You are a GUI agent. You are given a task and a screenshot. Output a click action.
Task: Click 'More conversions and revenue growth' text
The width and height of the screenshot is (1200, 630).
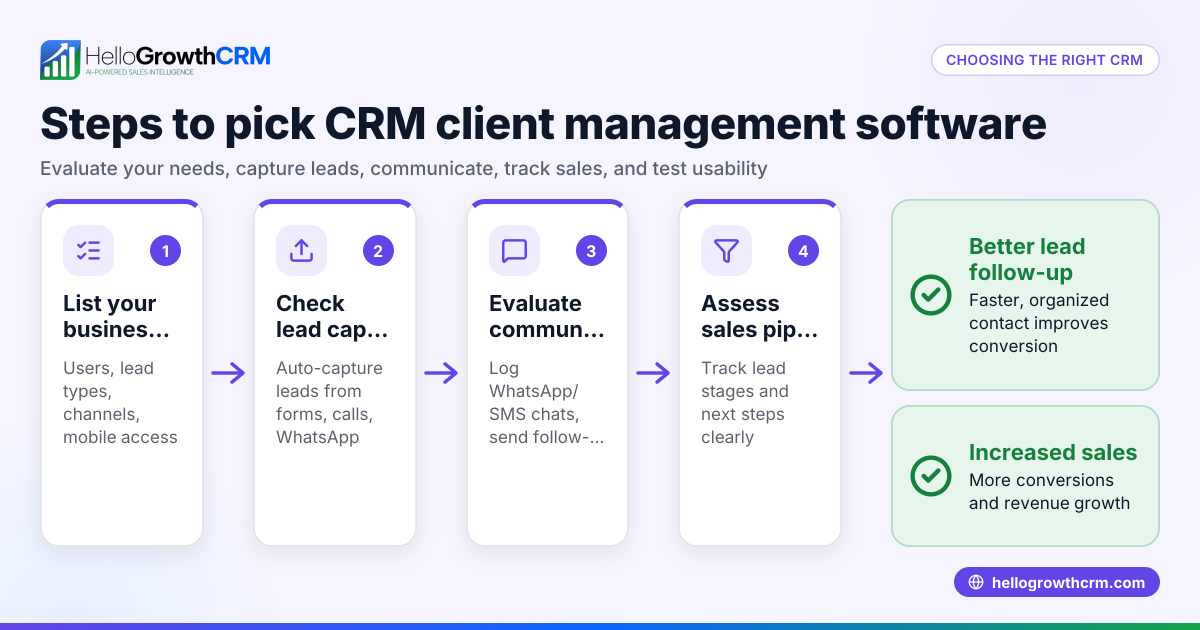[x=1049, y=492]
